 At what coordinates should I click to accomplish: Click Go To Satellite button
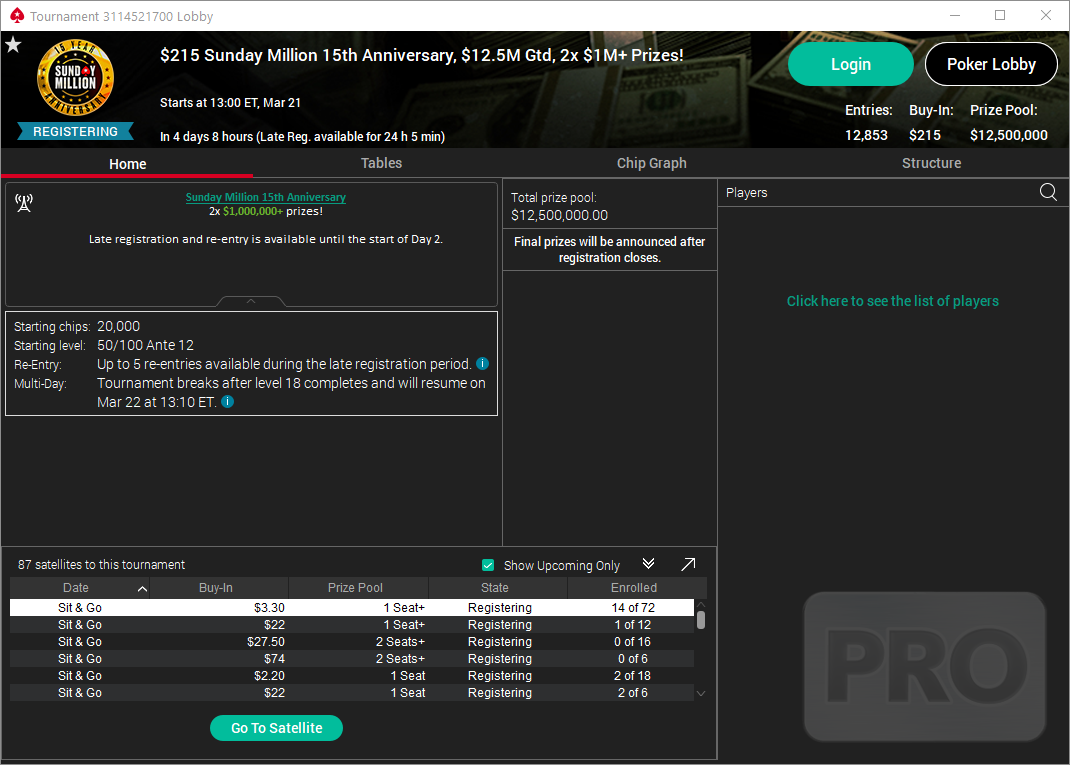click(276, 728)
